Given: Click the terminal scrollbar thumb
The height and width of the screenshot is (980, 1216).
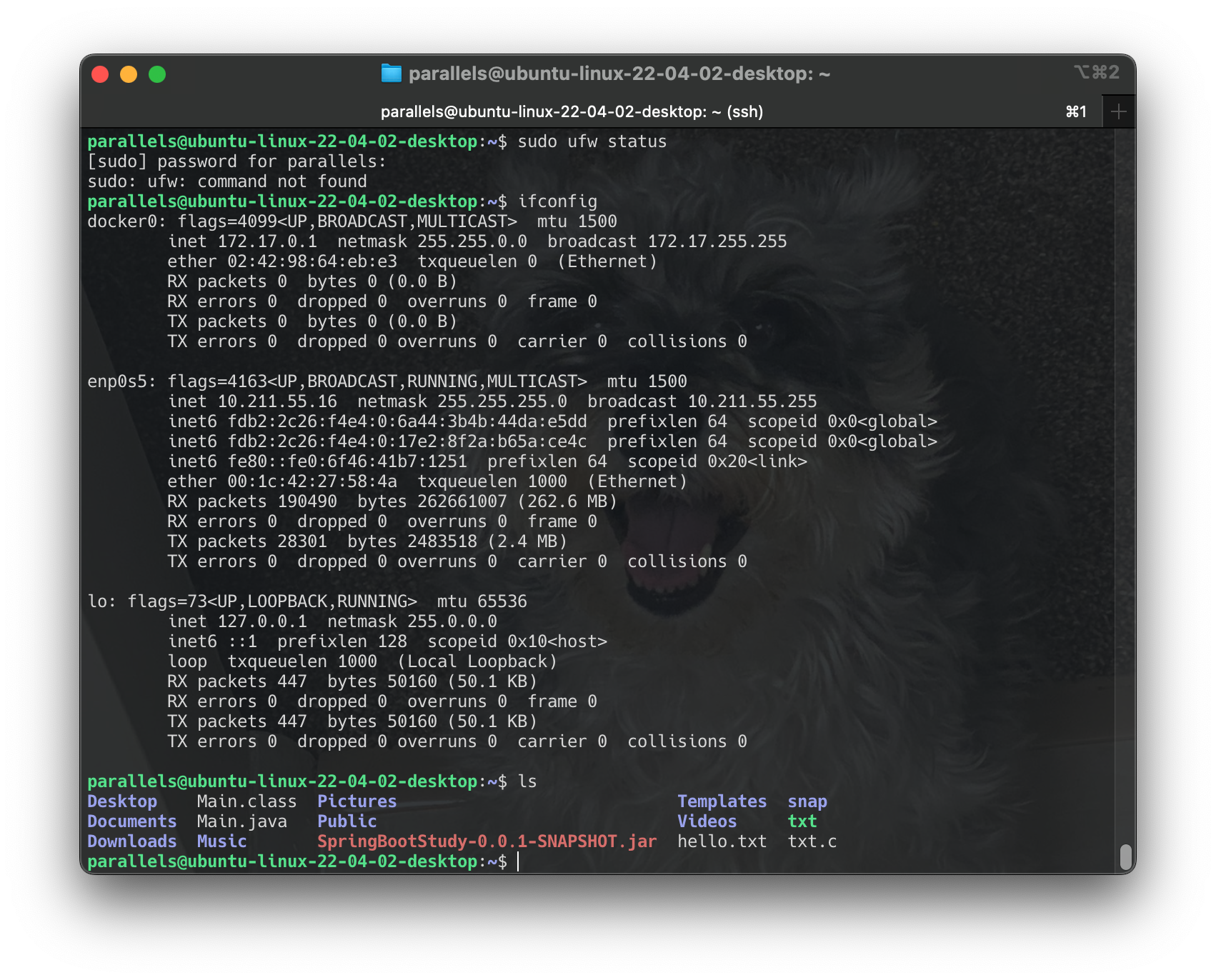Looking at the screenshot, I should click(1125, 856).
